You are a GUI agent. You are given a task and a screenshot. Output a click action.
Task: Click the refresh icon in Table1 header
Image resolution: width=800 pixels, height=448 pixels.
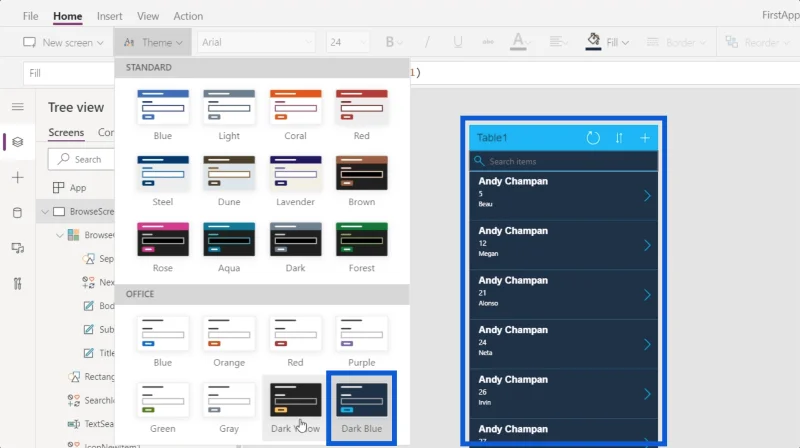[x=593, y=138]
